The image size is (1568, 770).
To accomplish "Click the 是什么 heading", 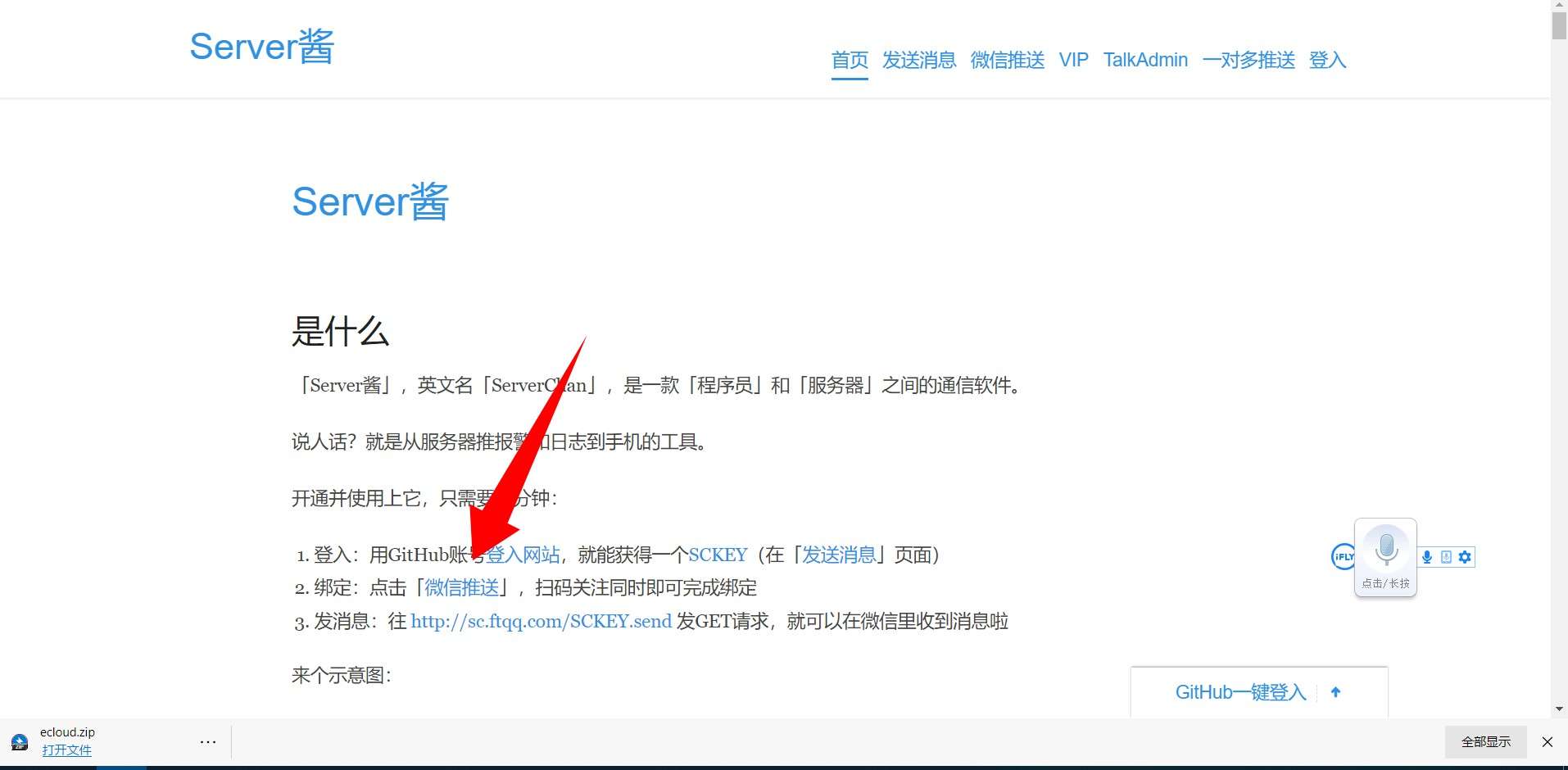I will click(340, 332).
